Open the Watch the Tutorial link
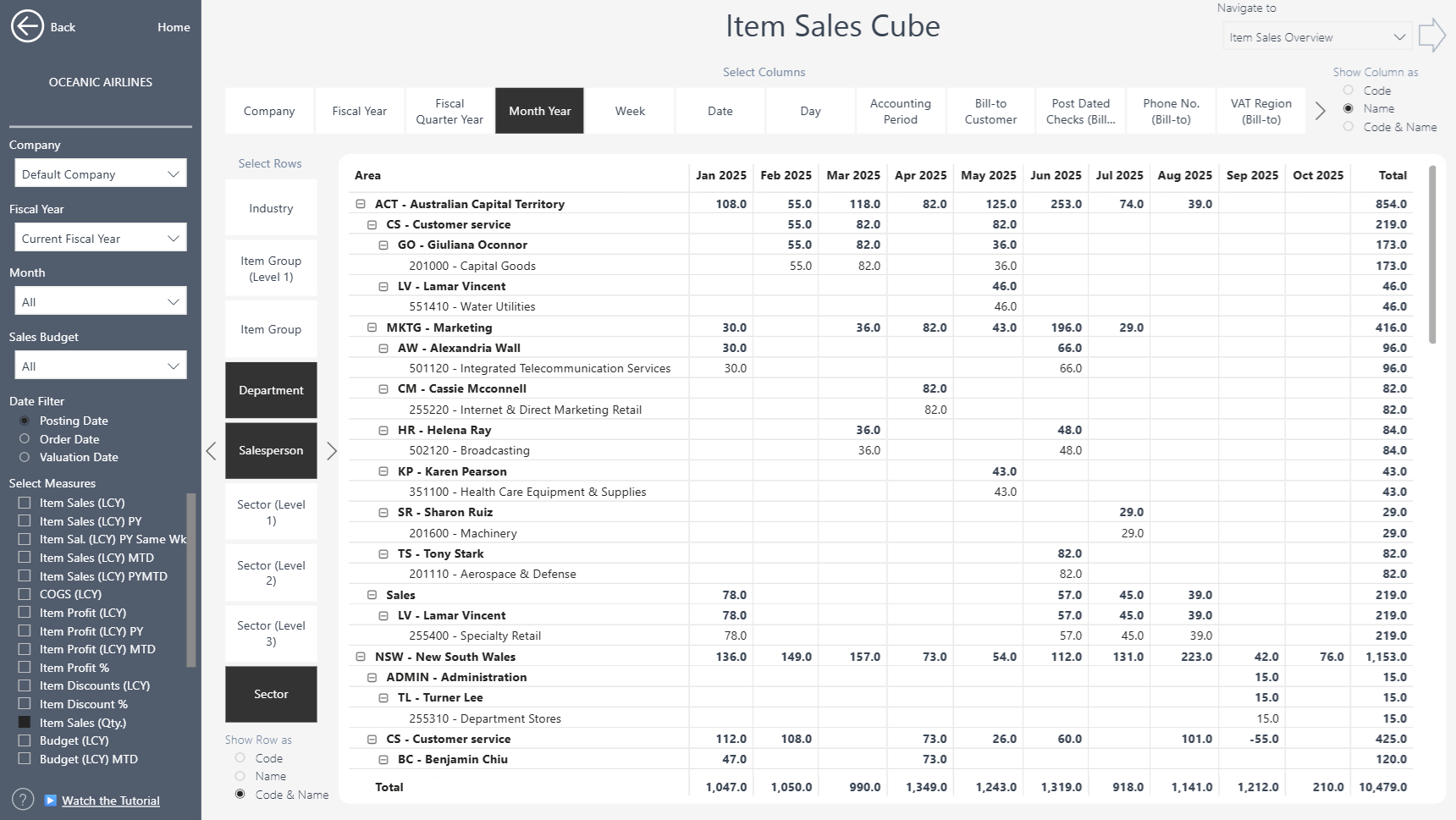Viewport: 1456px width, 820px height. pyautogui.click(x=110, y=801)
